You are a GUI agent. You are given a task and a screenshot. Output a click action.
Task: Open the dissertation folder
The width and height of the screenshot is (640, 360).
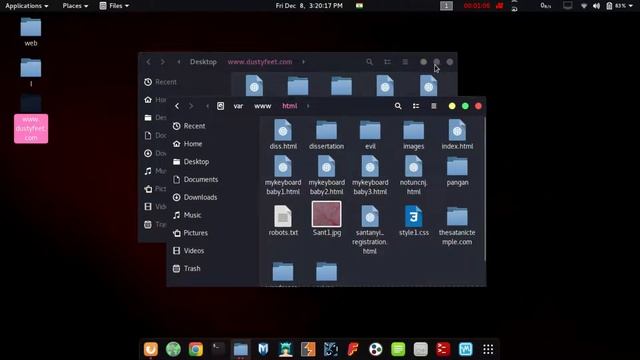click(x=327, y=134)
